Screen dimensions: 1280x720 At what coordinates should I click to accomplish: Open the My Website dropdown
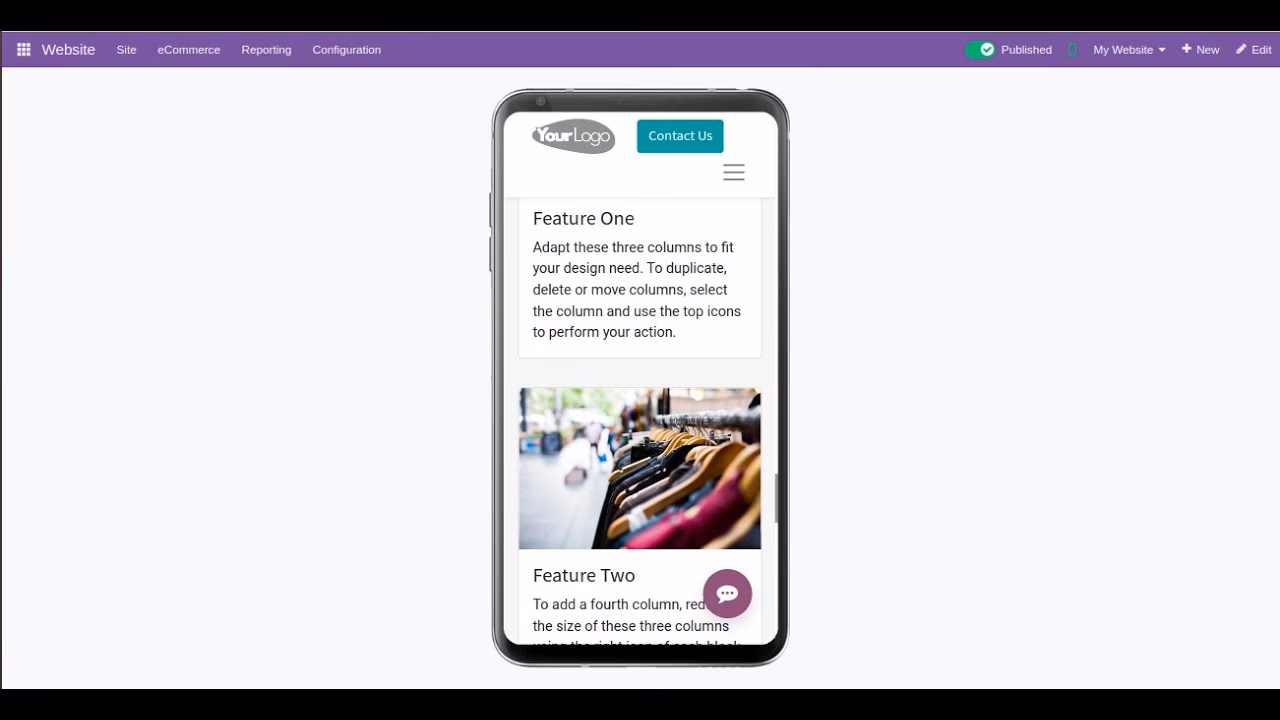point(1121,49)
